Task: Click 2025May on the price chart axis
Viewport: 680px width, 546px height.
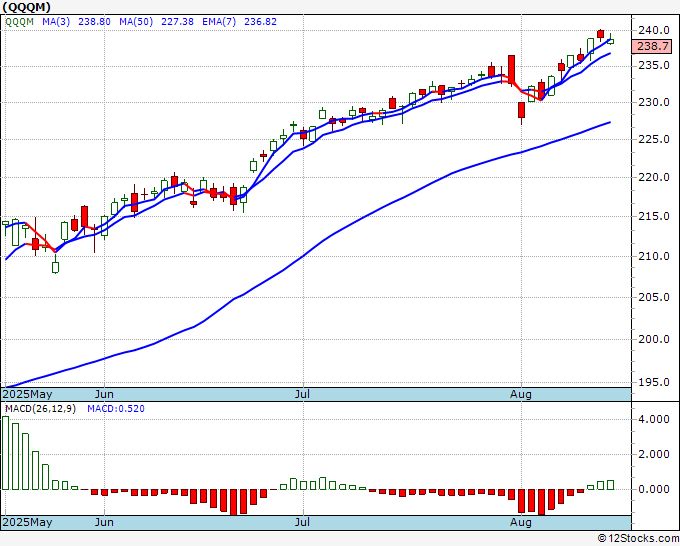Action: [27, 395]
